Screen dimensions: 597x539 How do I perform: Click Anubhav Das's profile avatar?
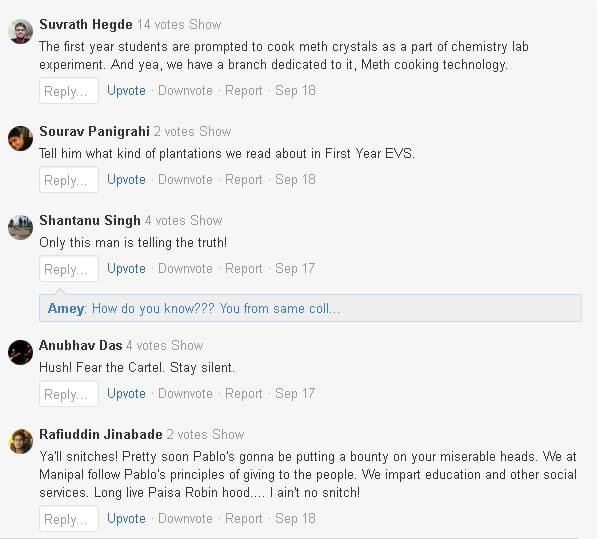(20, 352)
